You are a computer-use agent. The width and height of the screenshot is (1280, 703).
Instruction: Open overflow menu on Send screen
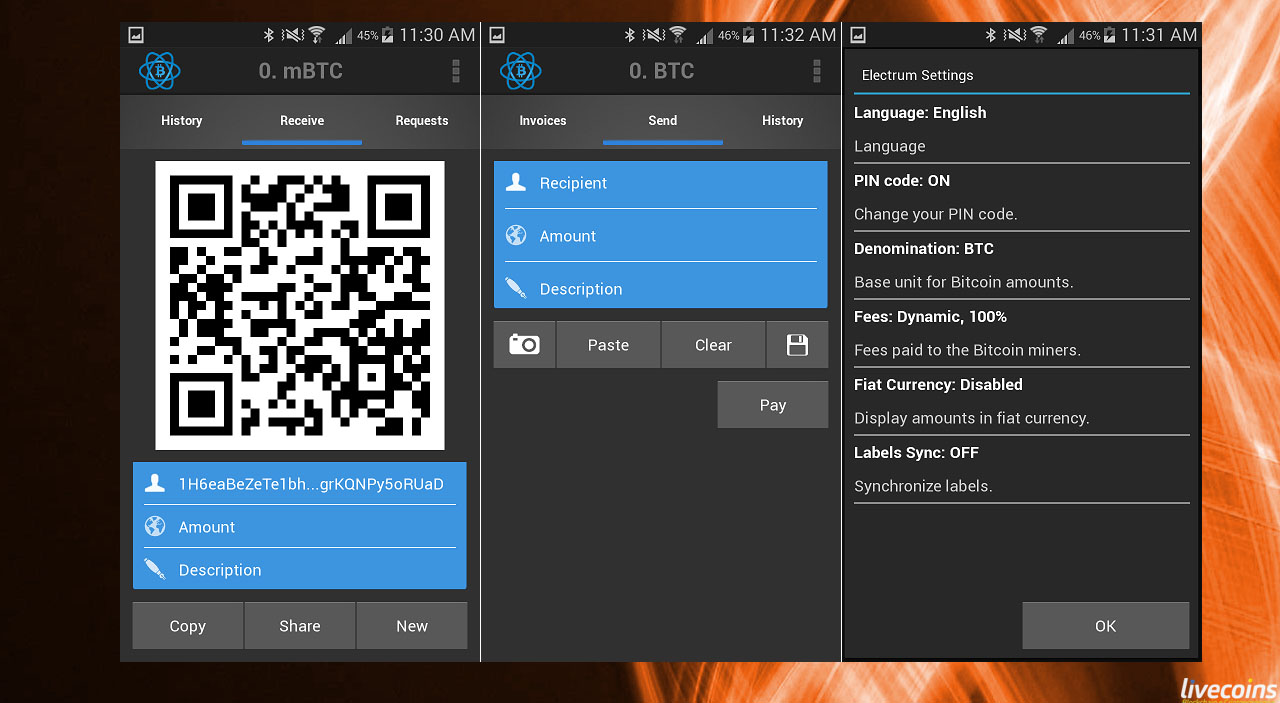[x=817, y=71]
